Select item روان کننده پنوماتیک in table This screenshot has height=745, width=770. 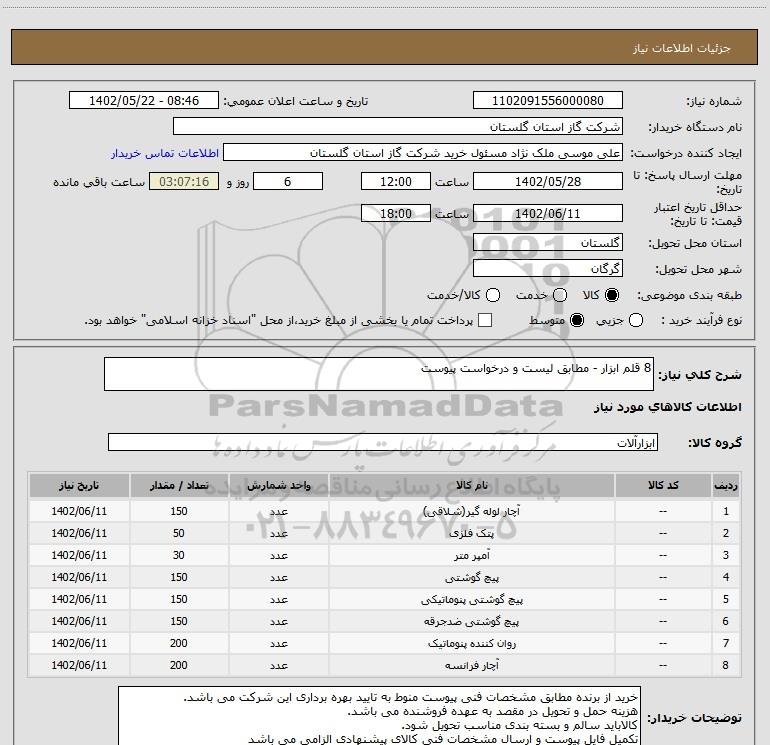471,643
